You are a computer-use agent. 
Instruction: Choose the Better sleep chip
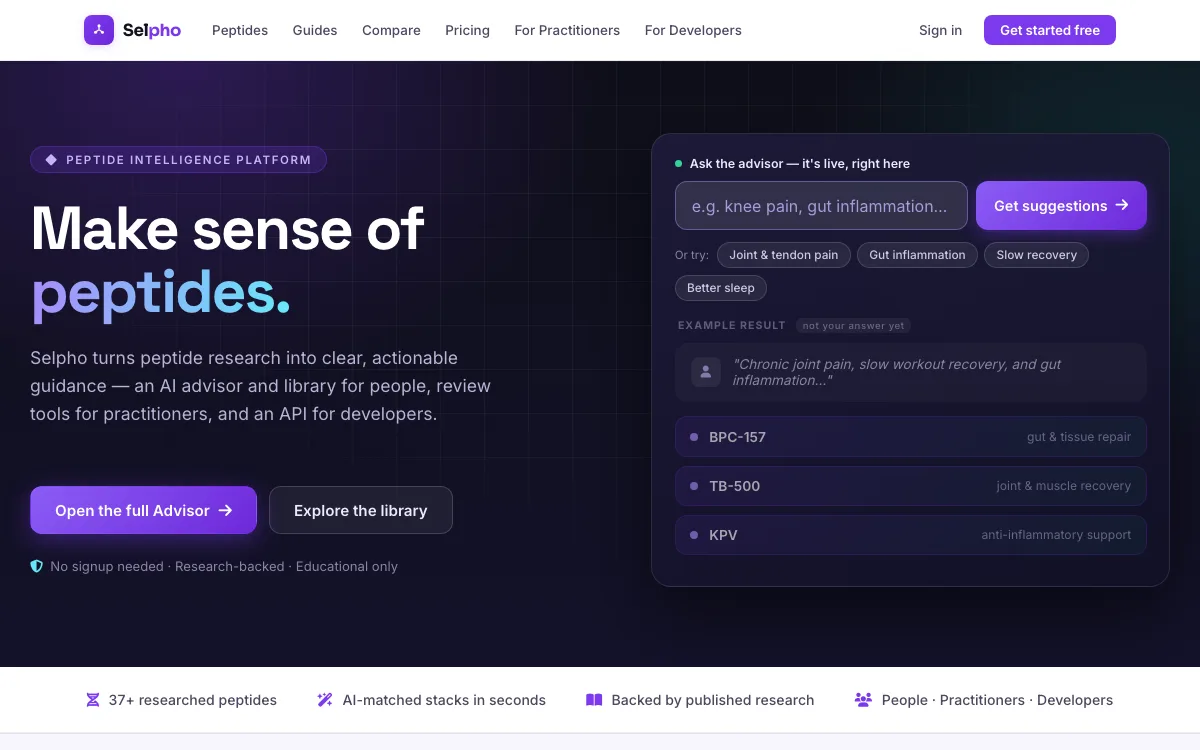tap(721, 288)
